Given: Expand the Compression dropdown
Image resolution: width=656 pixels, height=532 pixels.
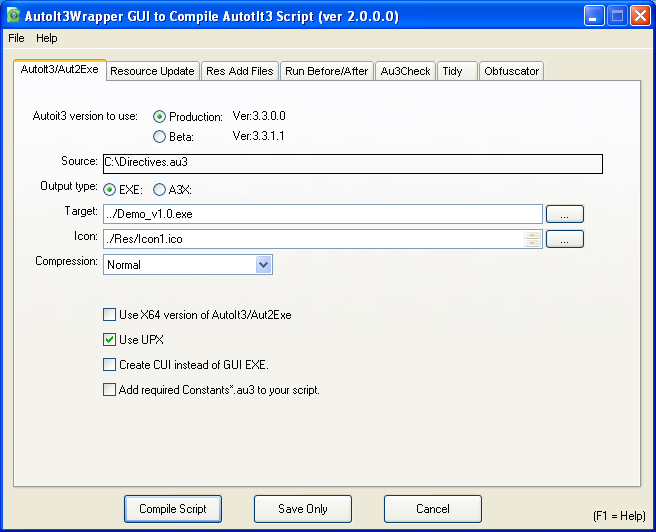Looking at the screenshot, I should (264, 265).
